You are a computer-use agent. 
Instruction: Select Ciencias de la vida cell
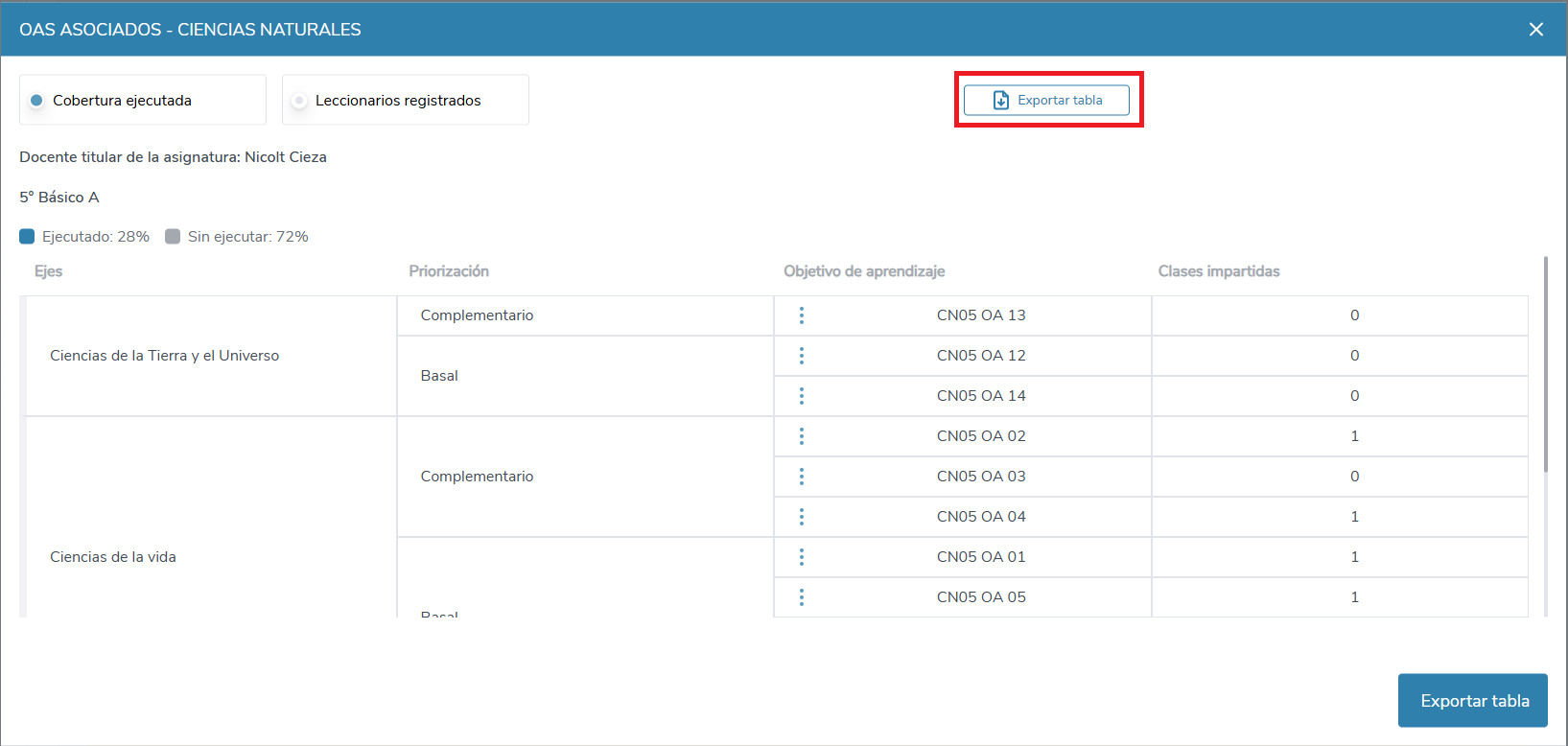(211, 517)
